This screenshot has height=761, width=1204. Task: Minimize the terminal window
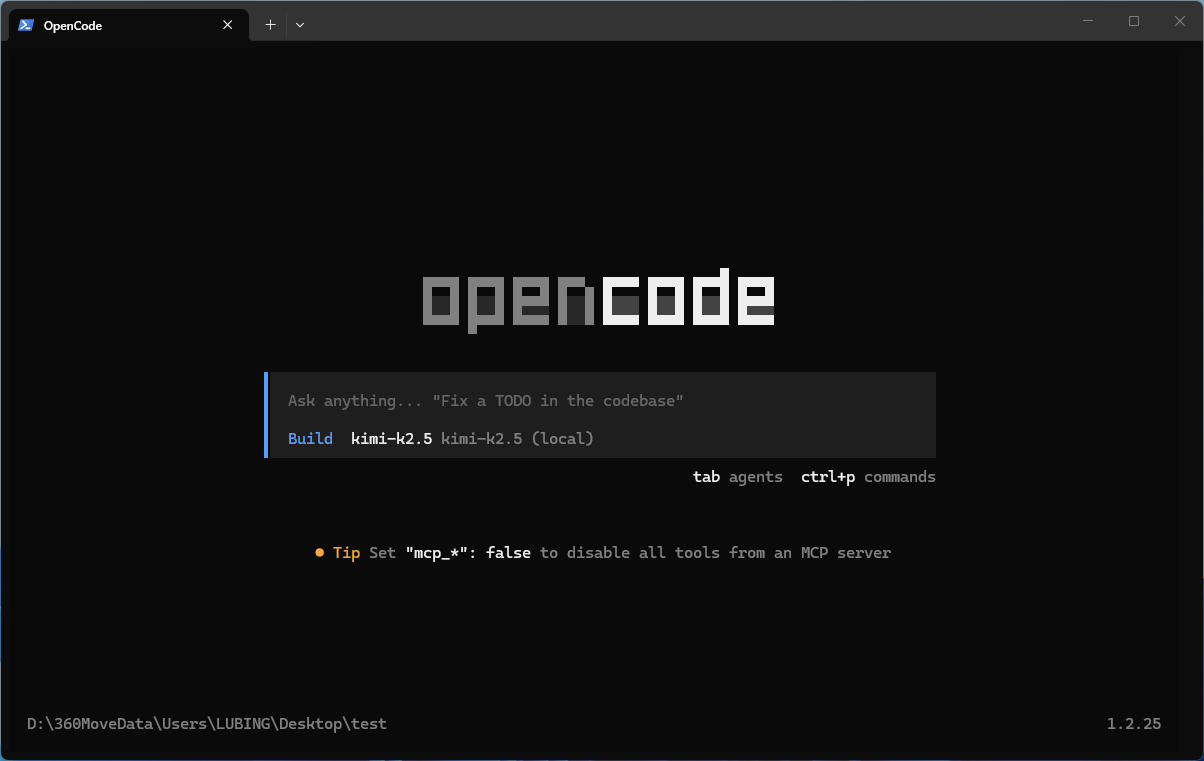coord(1088,21)
